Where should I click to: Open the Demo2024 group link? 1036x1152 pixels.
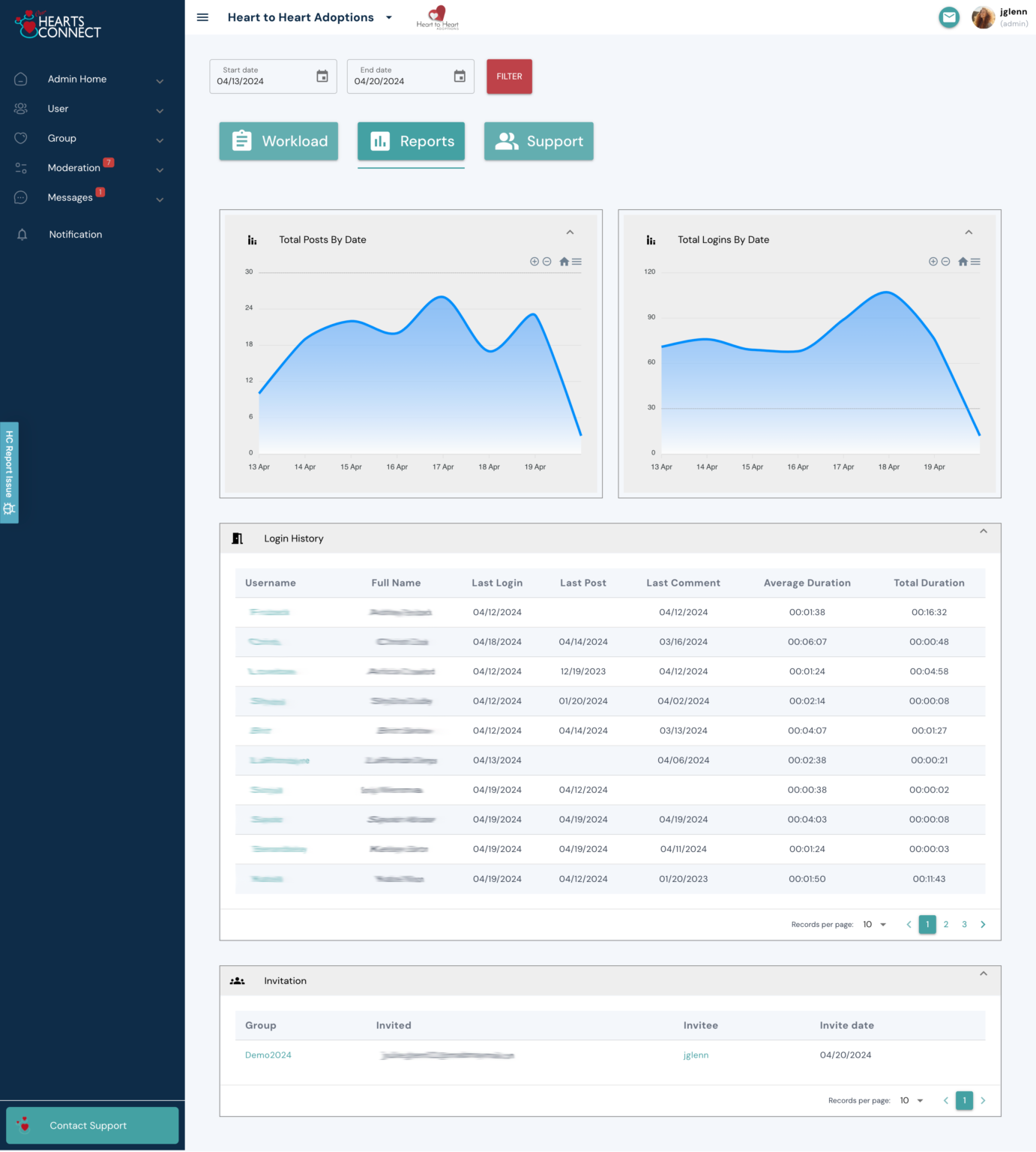tap(268, 1054)
